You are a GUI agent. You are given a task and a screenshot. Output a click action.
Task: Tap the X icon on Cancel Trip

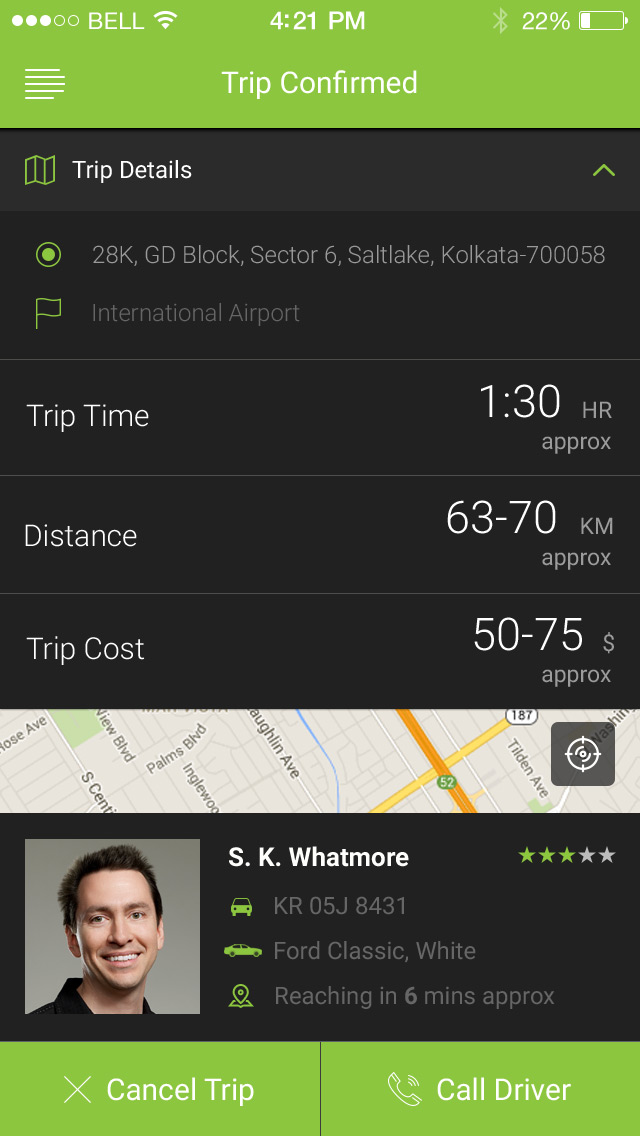tap(75, 1089)
